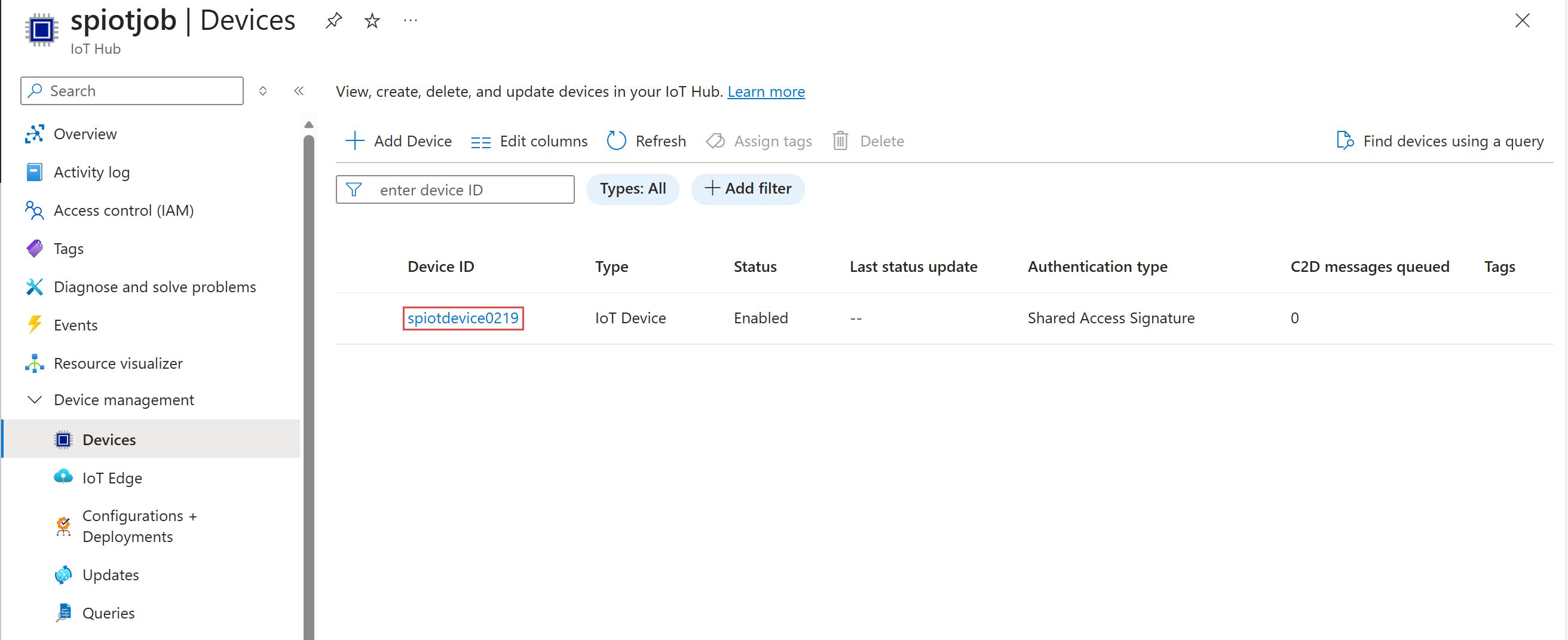Click Assign tags

point(758,141)
